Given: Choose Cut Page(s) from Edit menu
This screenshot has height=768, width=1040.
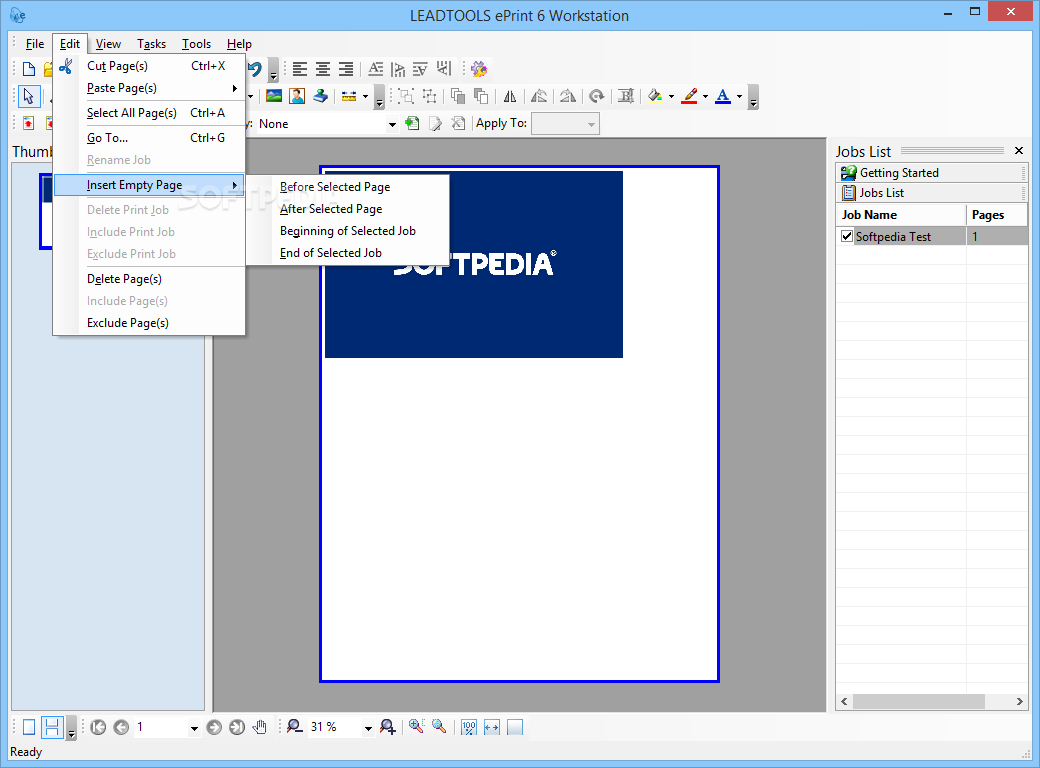Looking at the screenshot, I should pyautogui.click(x=149, y=66).
